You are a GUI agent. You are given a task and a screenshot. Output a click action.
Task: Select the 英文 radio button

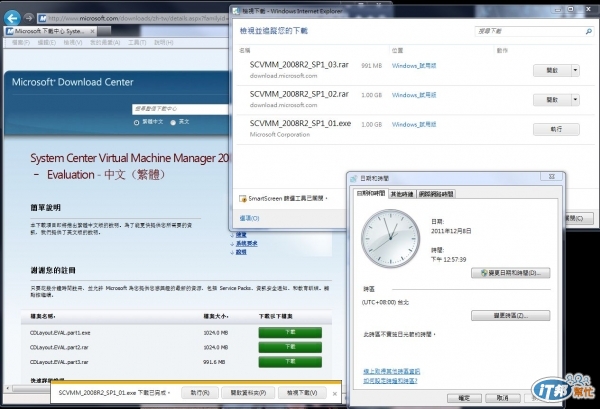[173, 122]
